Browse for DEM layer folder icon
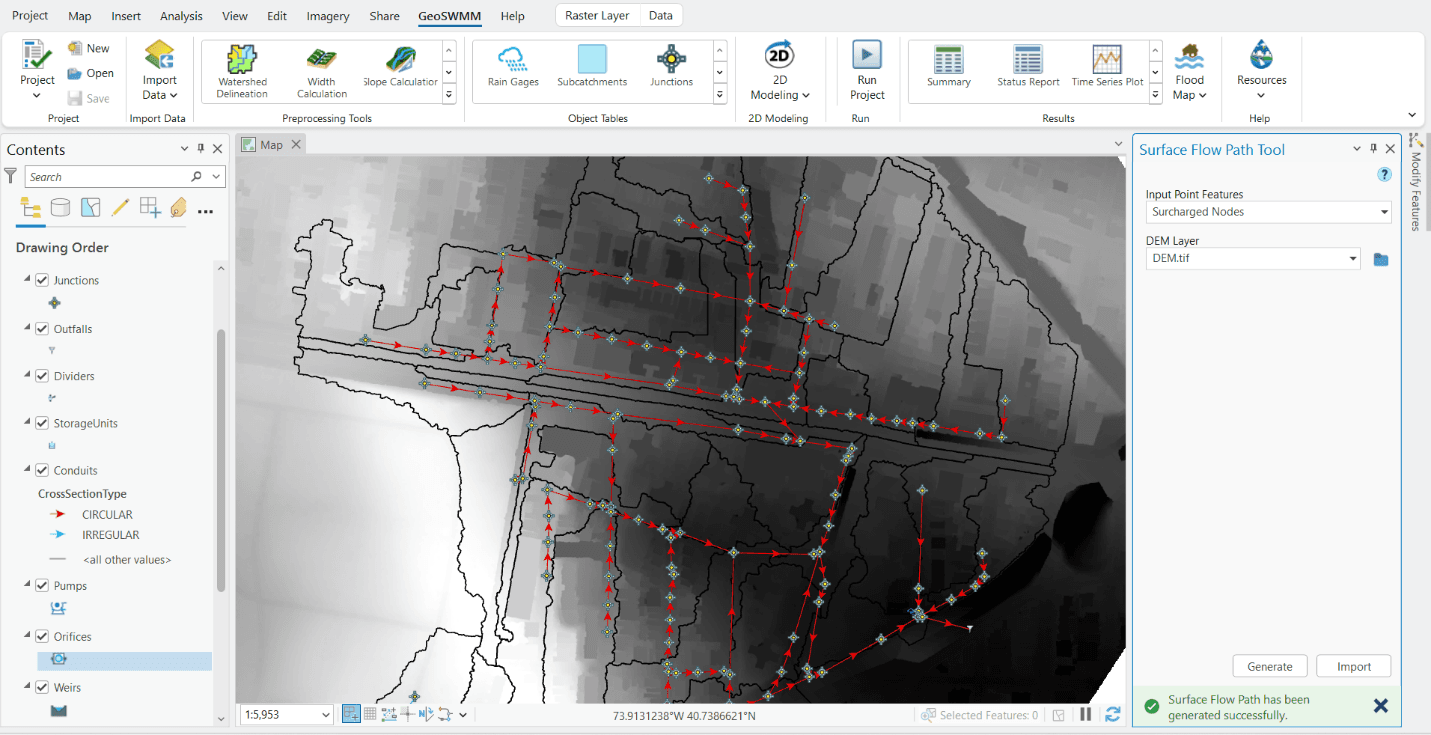 point(1381,259)
